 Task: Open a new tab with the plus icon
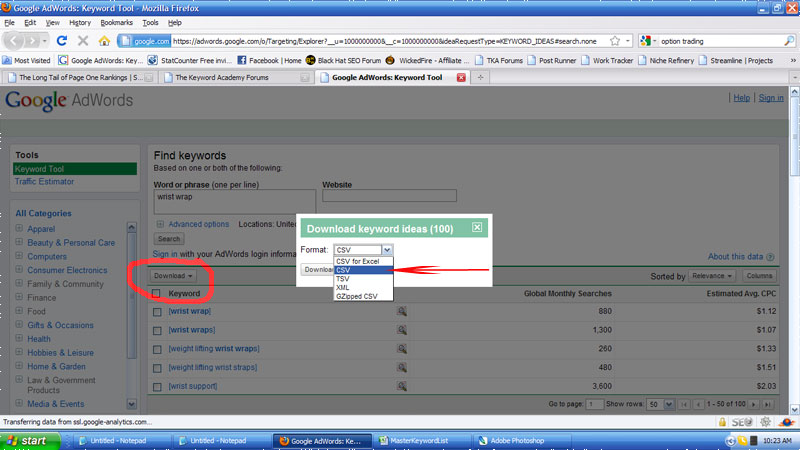point(480,78)
